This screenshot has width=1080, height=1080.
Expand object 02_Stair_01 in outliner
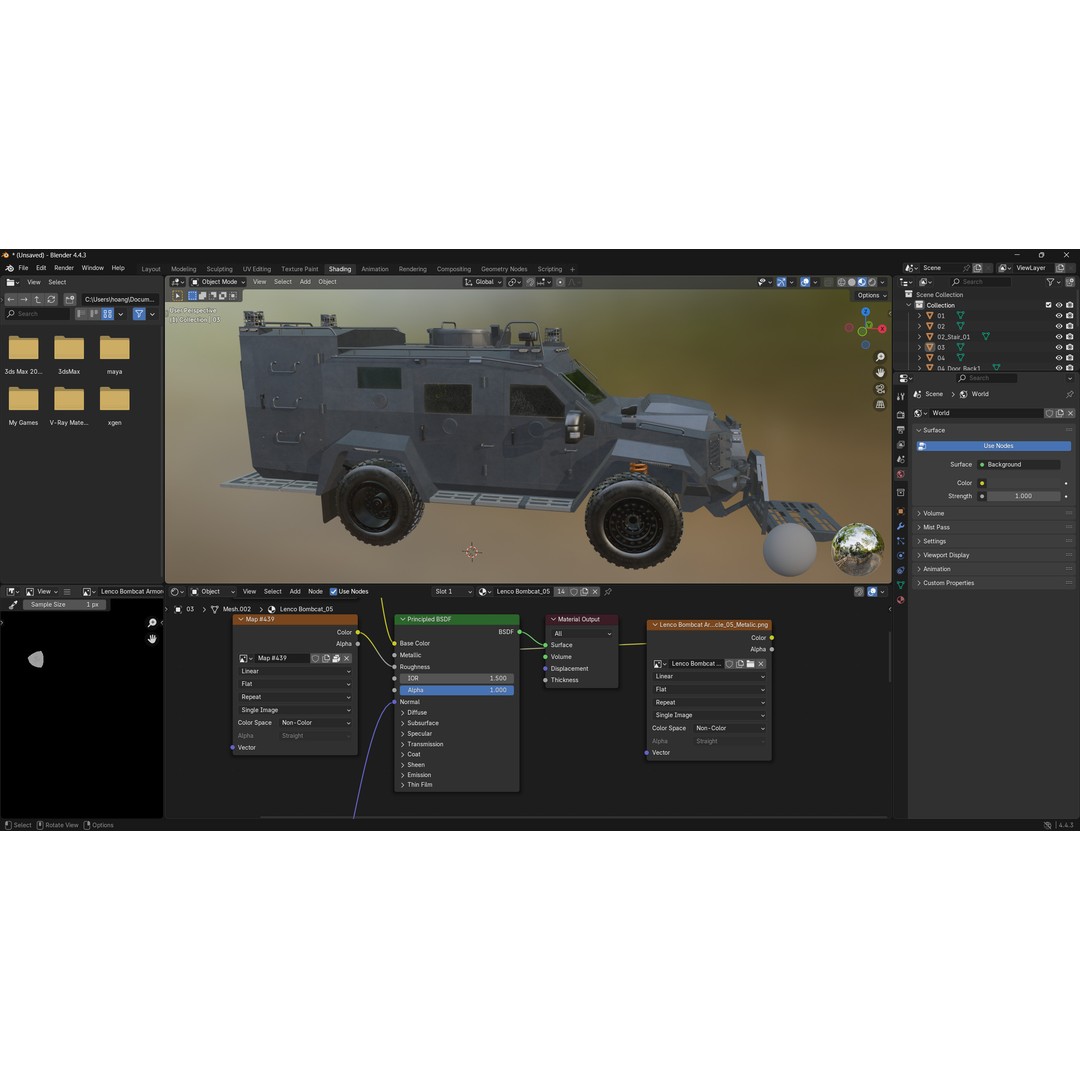point(919,338)
